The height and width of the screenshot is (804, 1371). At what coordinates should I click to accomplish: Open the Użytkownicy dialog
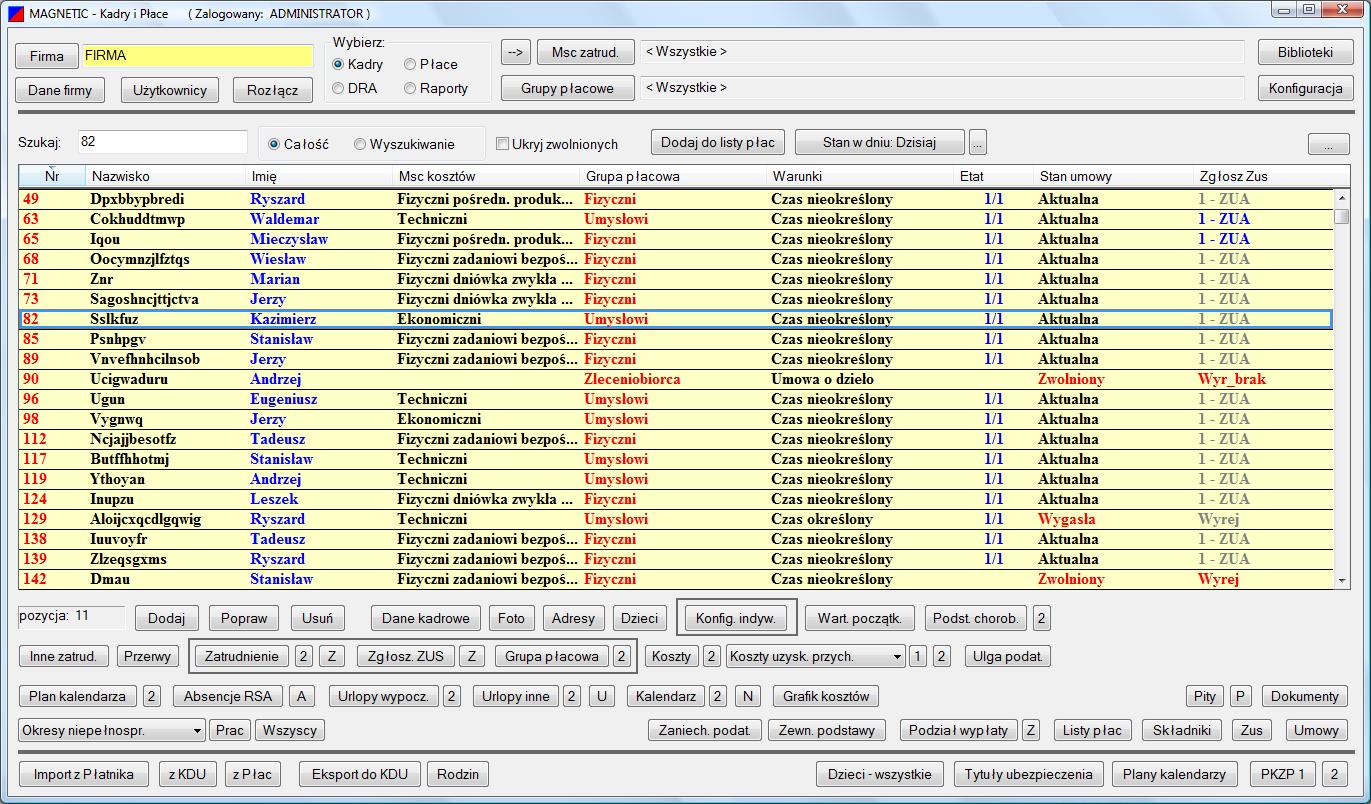coord(170,90)
